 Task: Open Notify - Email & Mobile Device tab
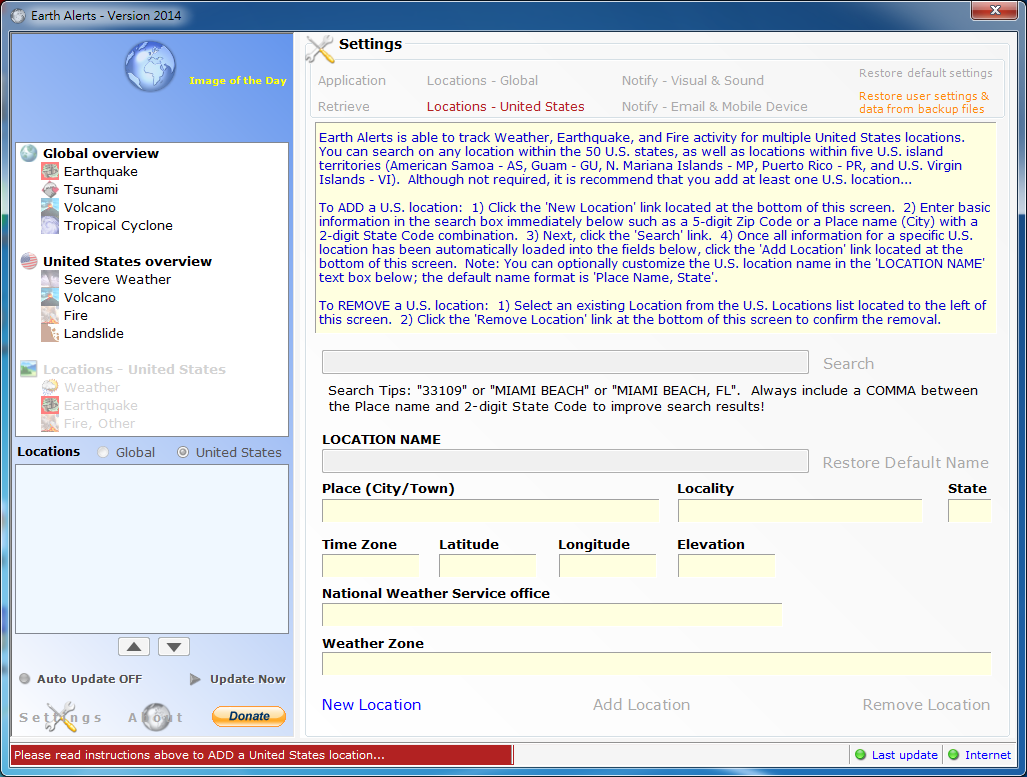pos(715,106)
